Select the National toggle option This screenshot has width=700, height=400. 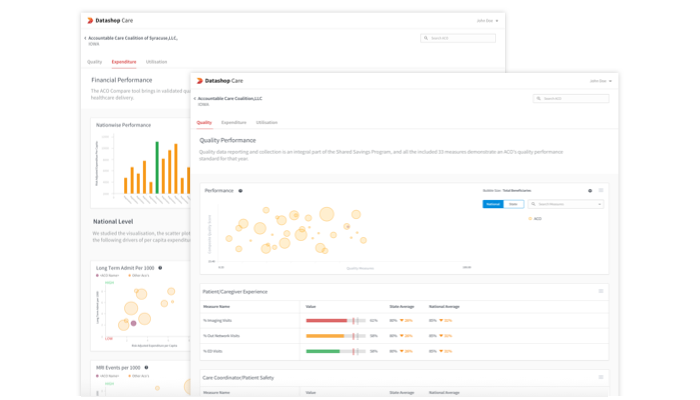492,204
